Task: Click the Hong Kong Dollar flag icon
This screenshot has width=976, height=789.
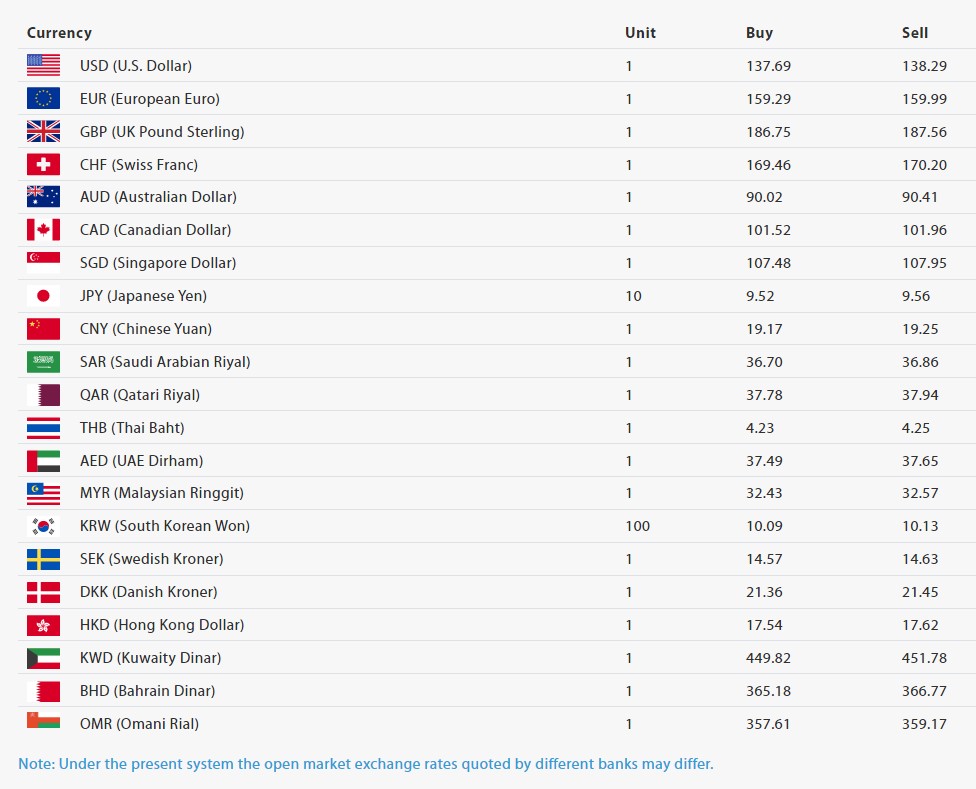Action: tap(43, 625)
